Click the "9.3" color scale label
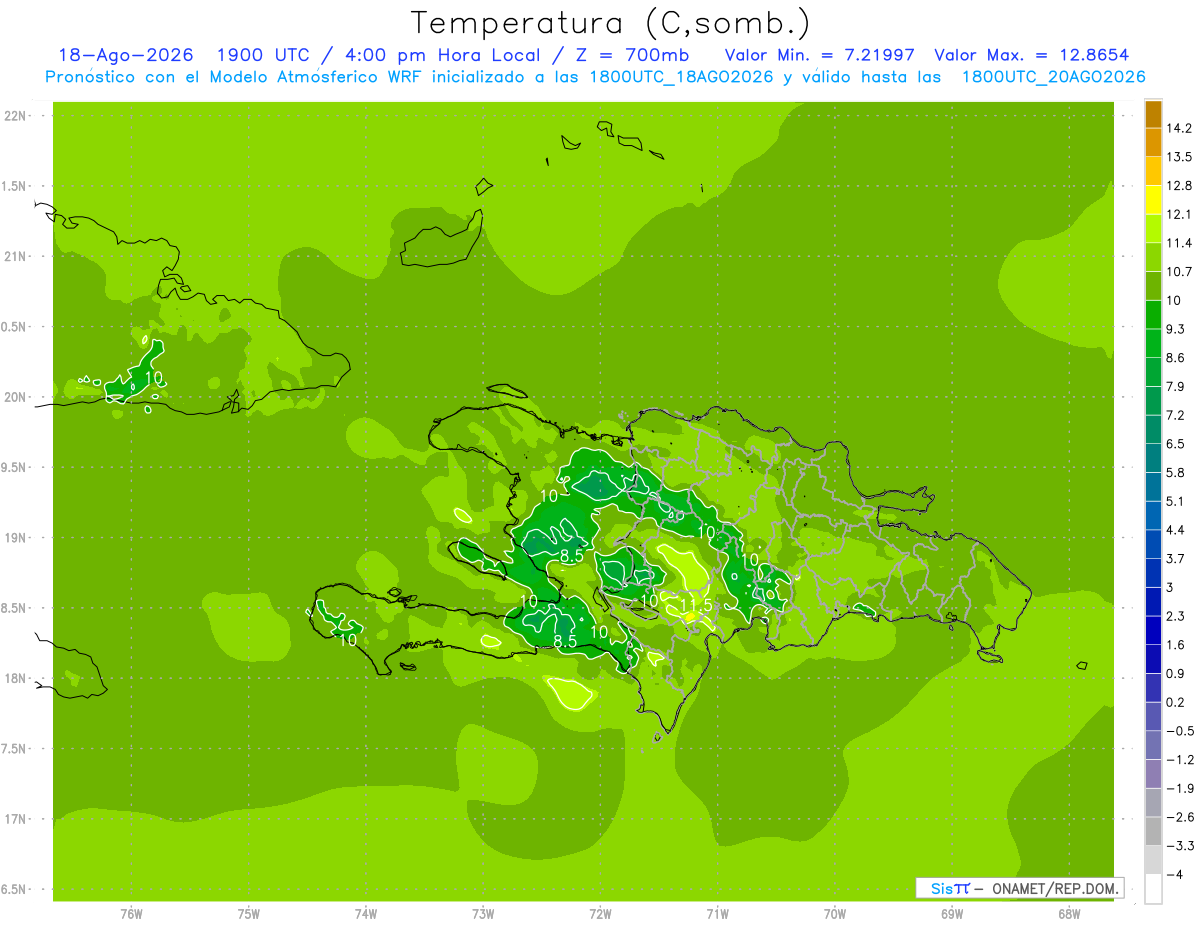The height and width of the screenshot is (927, 1200). tap(1175, 329)
